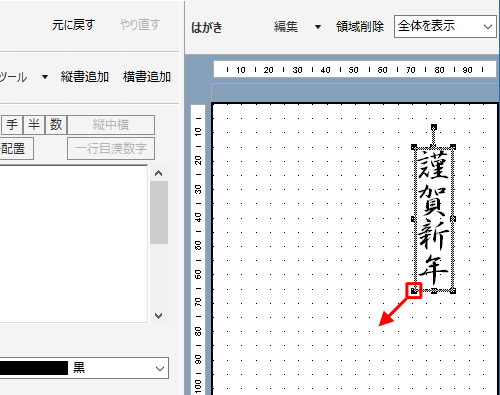Add horizontal text with 横書追加
The width and height of the screenshot is (500, 395).
point(147,77)
